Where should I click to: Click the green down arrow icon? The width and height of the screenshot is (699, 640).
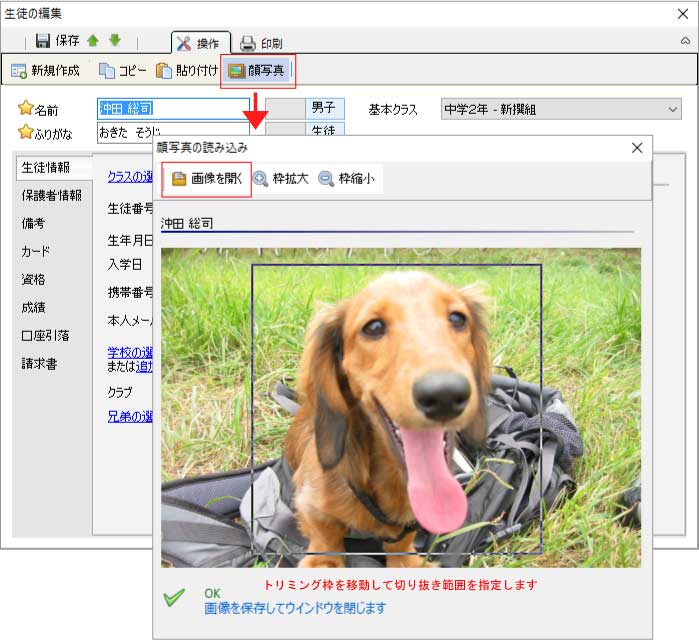click(x=115, y=40)
